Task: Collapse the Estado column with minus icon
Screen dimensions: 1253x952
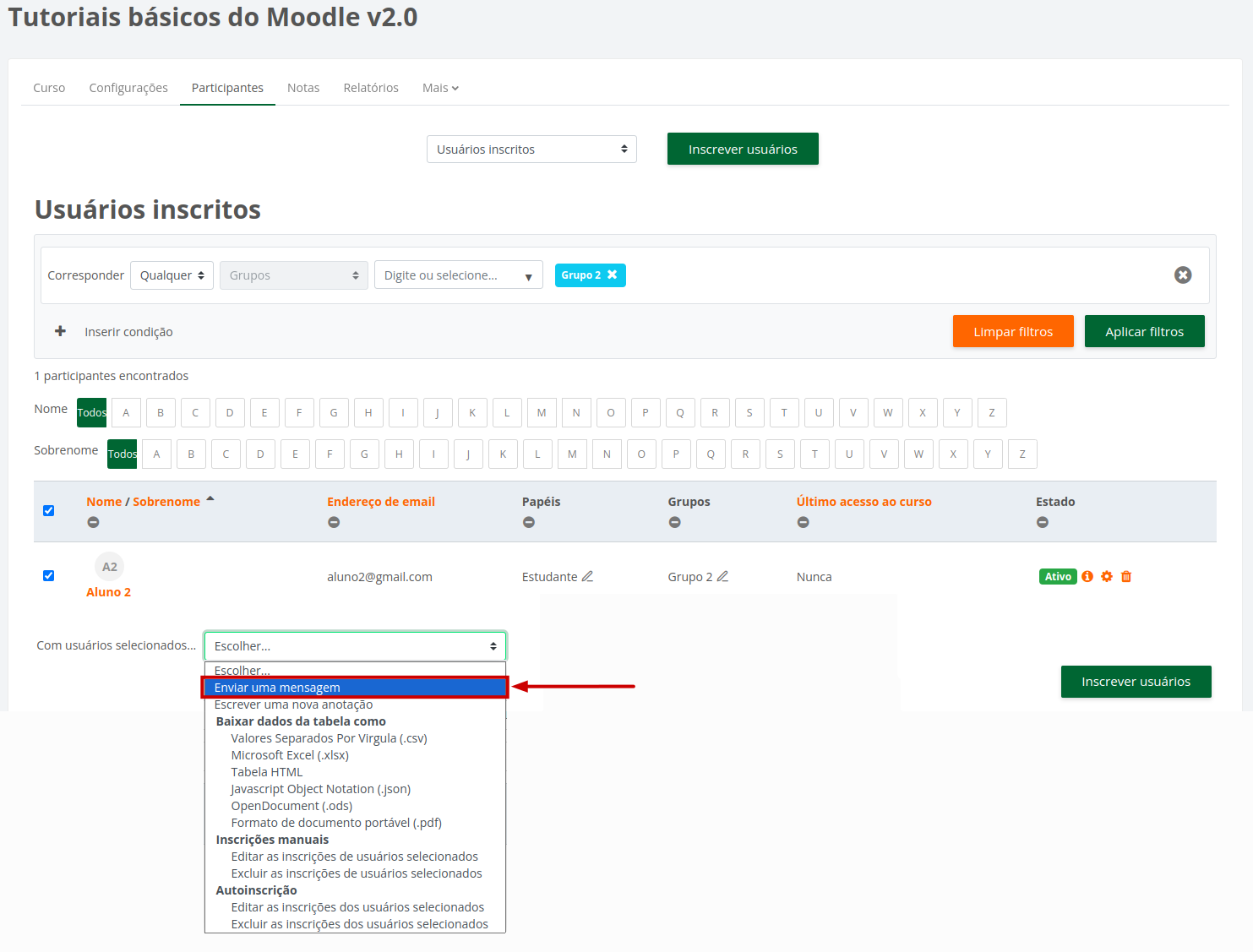Action: [1043, 523]
